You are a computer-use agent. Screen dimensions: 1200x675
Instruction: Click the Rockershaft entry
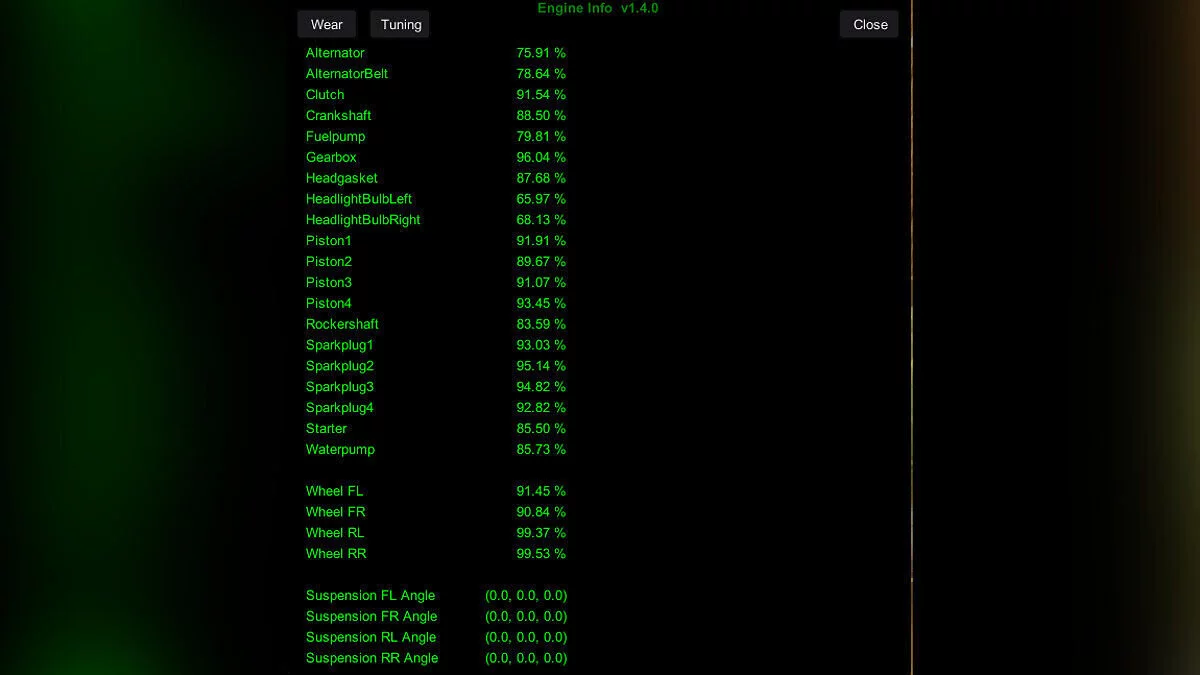coord(342,325)
